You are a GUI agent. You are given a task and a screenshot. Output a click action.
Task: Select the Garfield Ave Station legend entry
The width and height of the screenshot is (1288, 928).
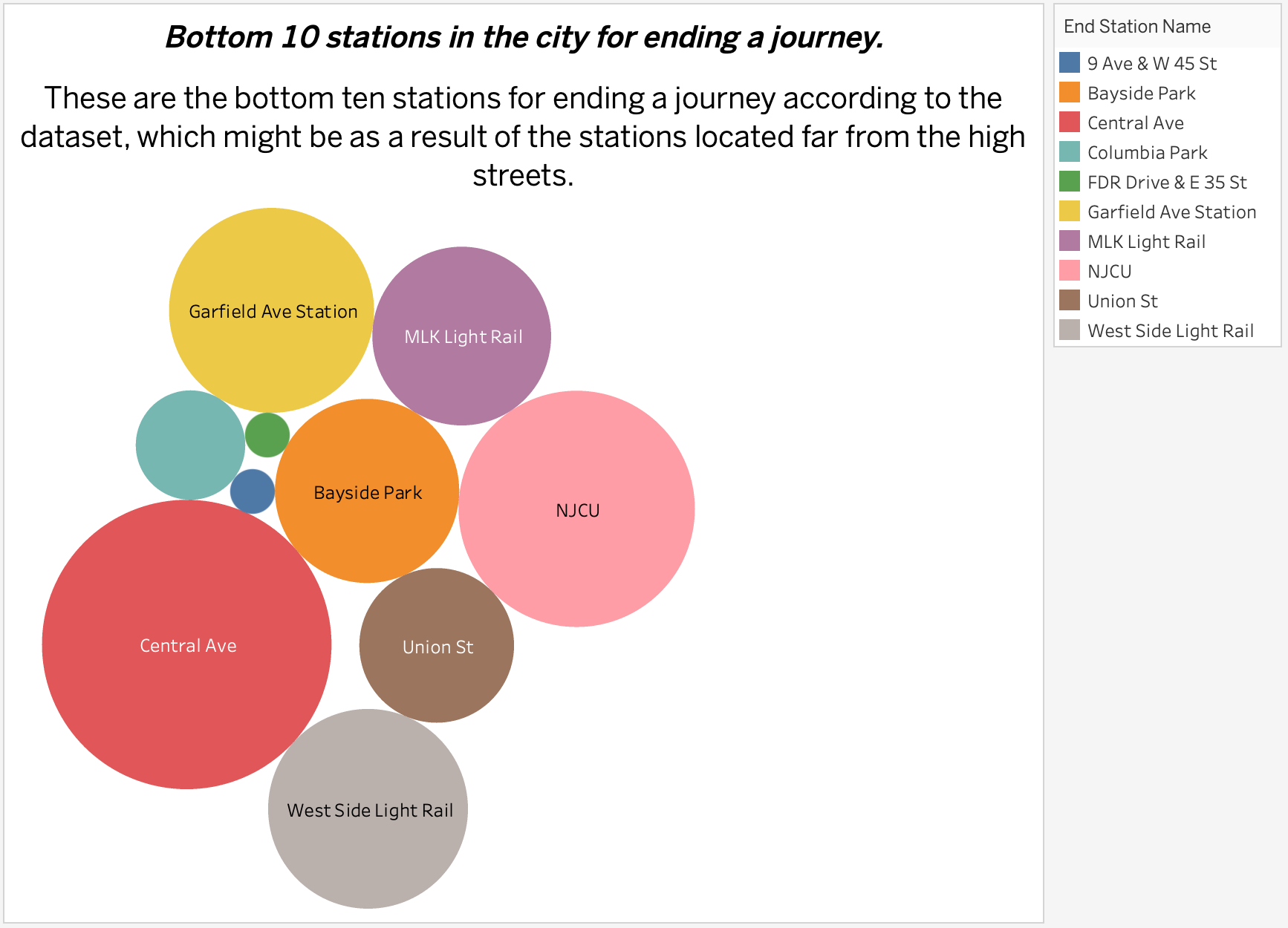1171,212
